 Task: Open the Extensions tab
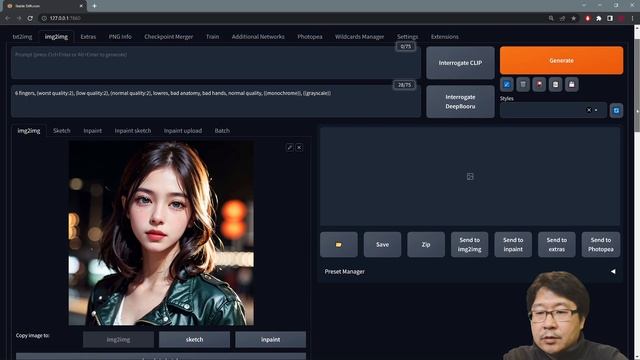[x=444, y=36]
